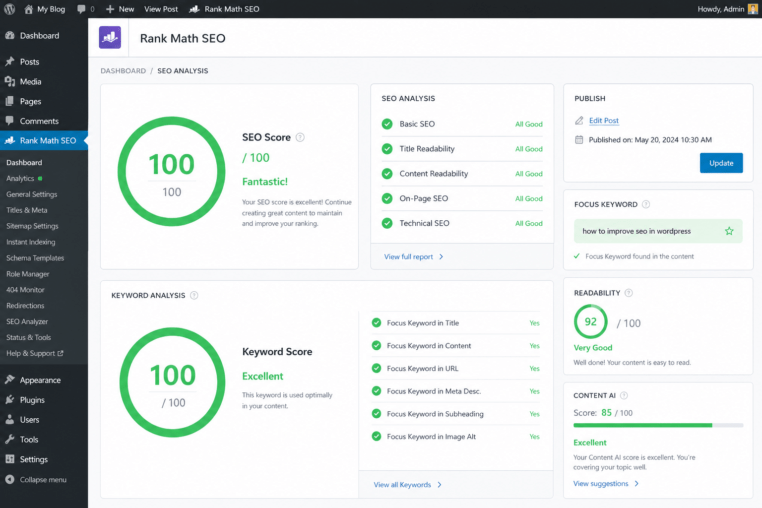Open 404 Monitor submenu
Image resolution: width=762 pixels, height=508 pixels.
(x=25, y=290)
